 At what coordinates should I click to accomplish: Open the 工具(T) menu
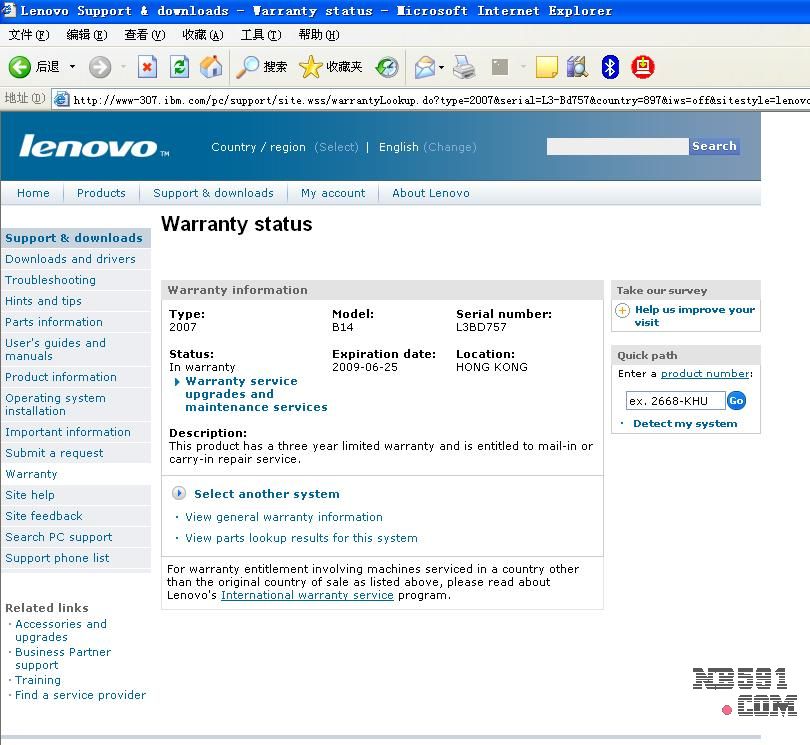[260, 35]
